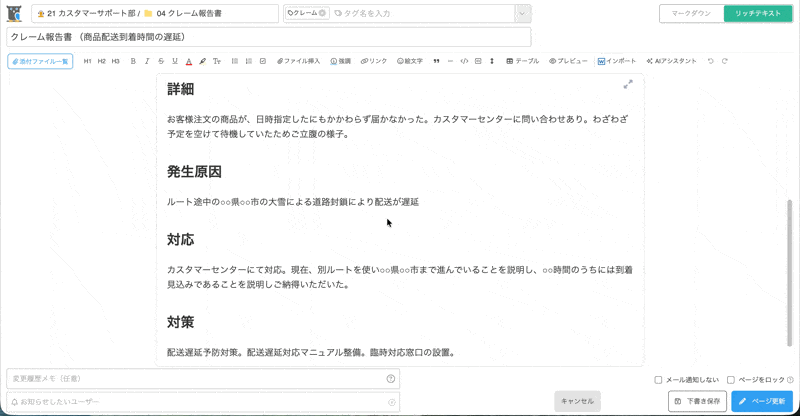Image resolution: width=800 pixels, height=416 pixels.
Task: Insert a blockquote with the quote icon
Action: coord(436,62)
